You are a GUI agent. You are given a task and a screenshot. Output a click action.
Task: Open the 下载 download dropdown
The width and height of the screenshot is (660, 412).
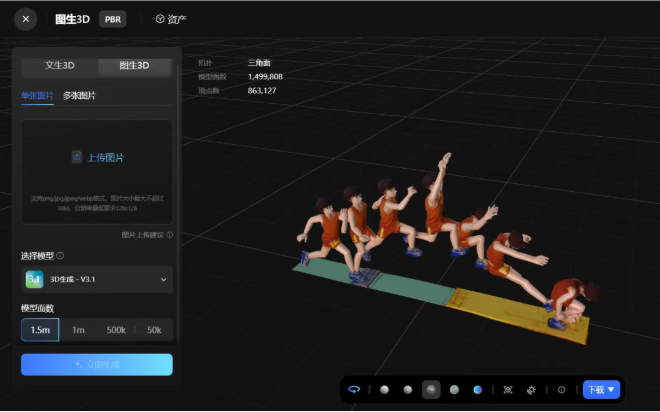[601, 390]
